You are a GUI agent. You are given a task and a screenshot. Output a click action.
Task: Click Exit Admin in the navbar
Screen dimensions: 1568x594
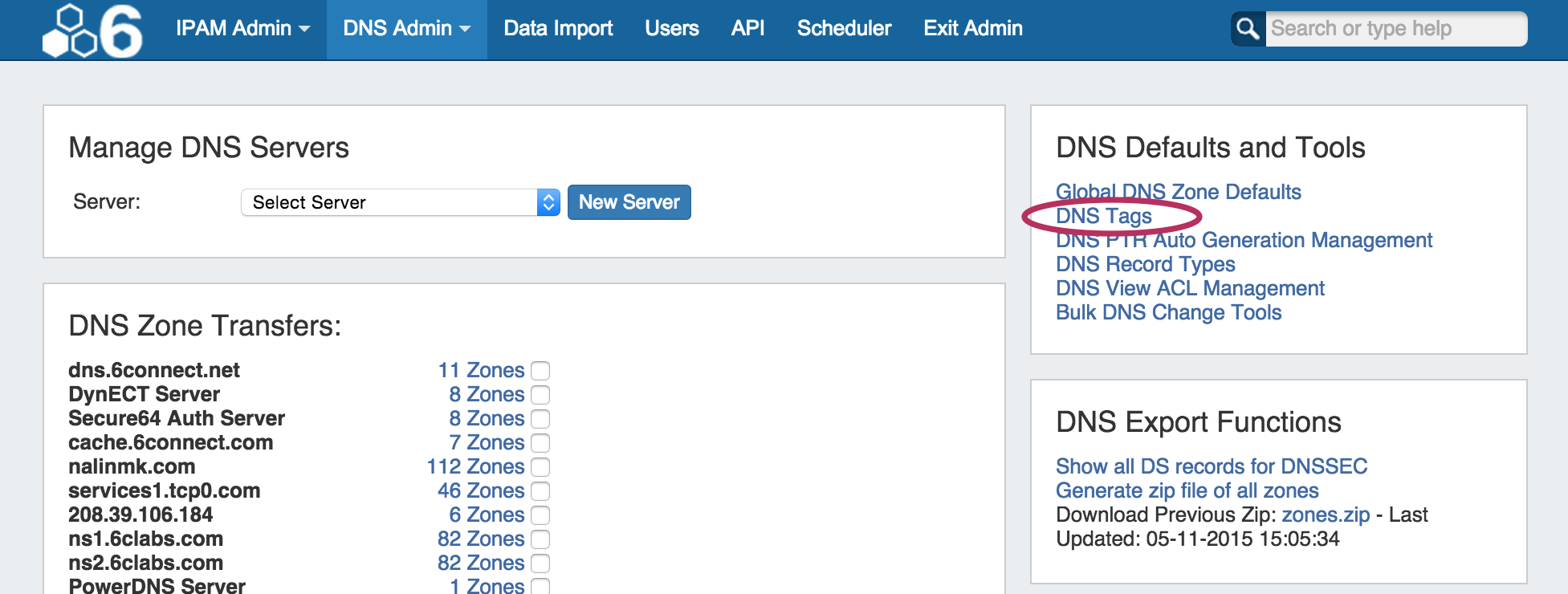(972, 29)
